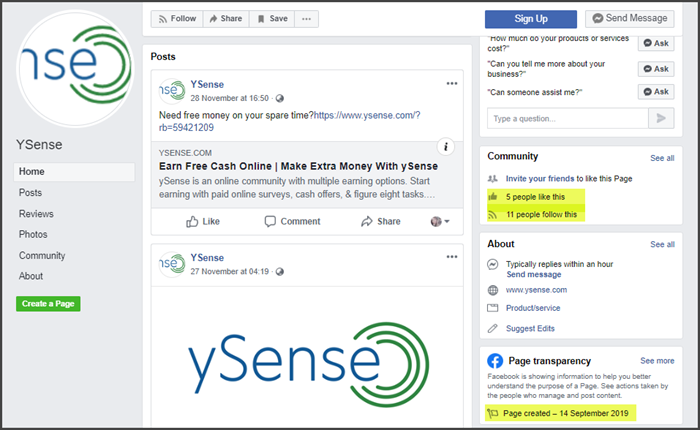Select Home in the left sidebar
Screen dimensions: 700x430
click(x=74, y=172)
